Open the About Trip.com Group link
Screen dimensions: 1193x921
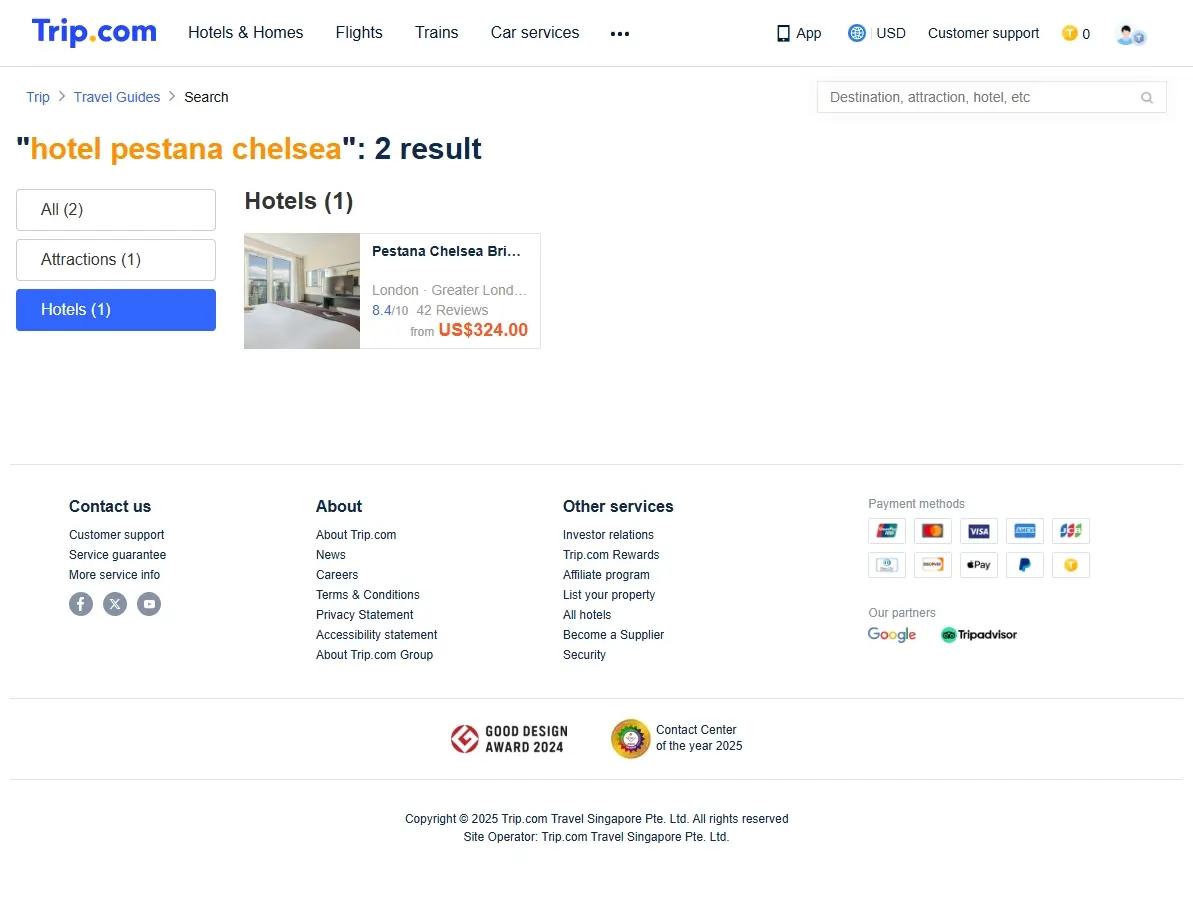coord(374,655)
